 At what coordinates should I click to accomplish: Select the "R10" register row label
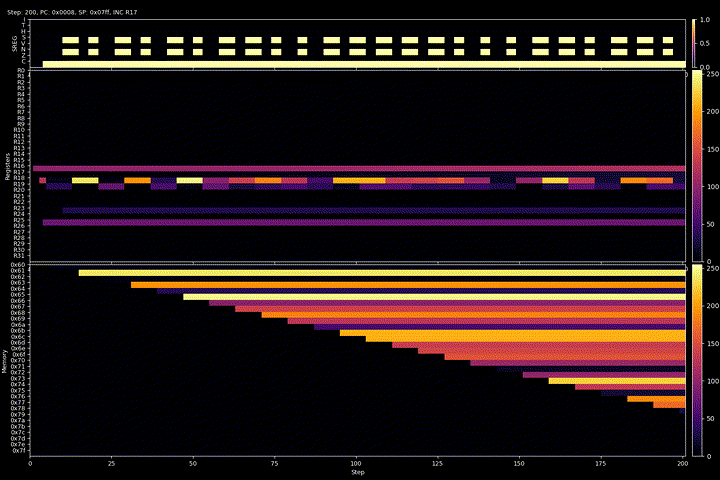tap(19, 130)
